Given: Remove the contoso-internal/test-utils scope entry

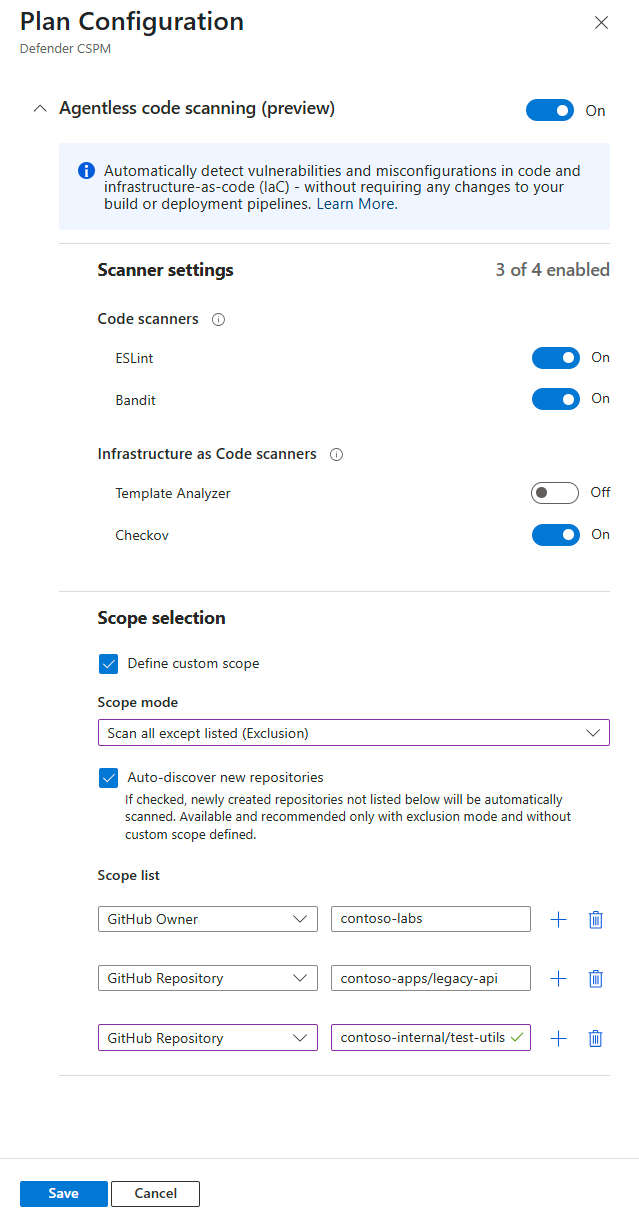Looking at the screenshot, I should coord(596,1039).
